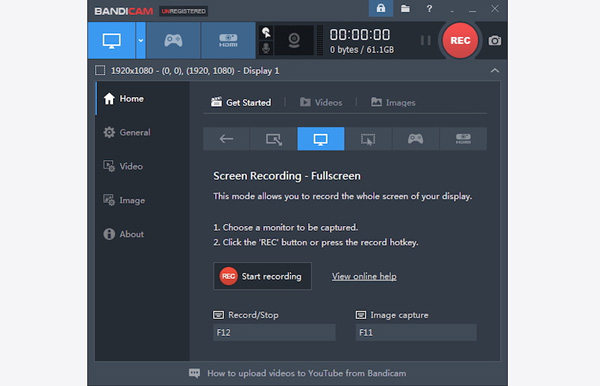Click the lock icon in title bar
Viewport: 600px width, 386px height.
[381, 8]
